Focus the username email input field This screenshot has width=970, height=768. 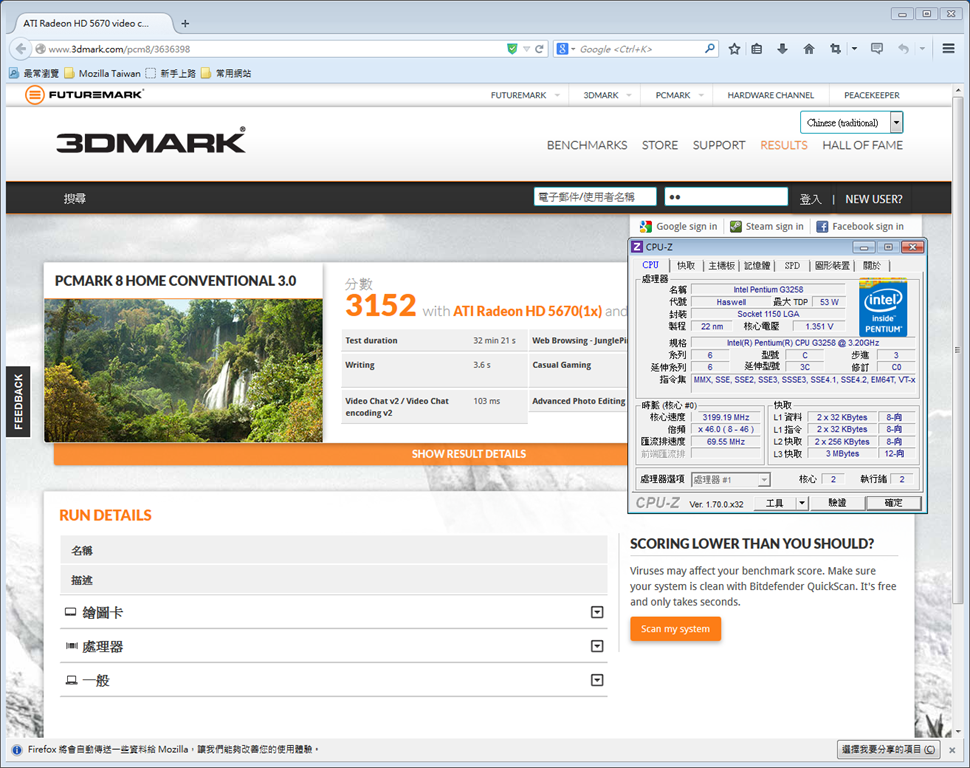594,197
